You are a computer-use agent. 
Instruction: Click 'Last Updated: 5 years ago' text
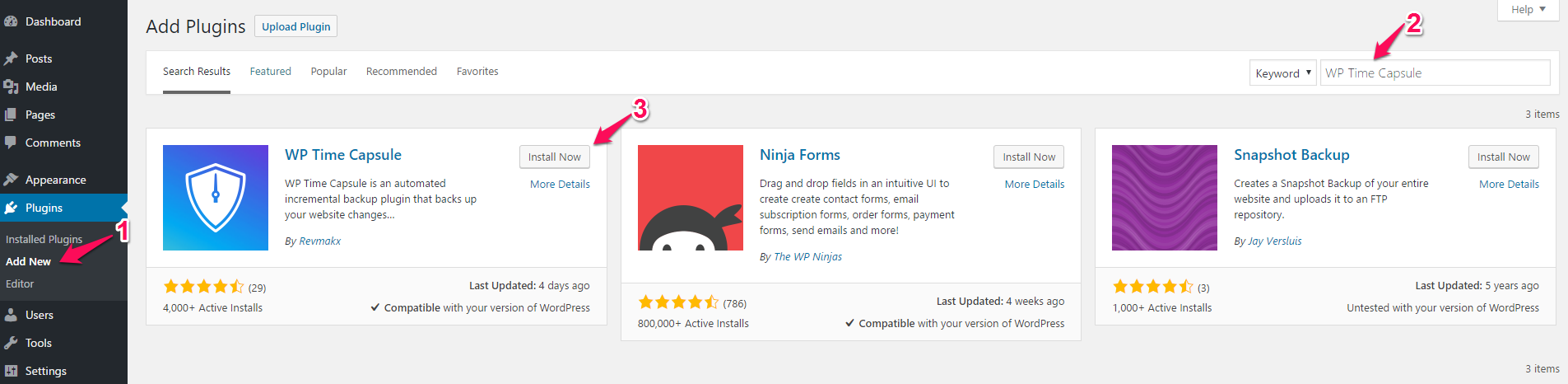click(x=1477, y=286)
